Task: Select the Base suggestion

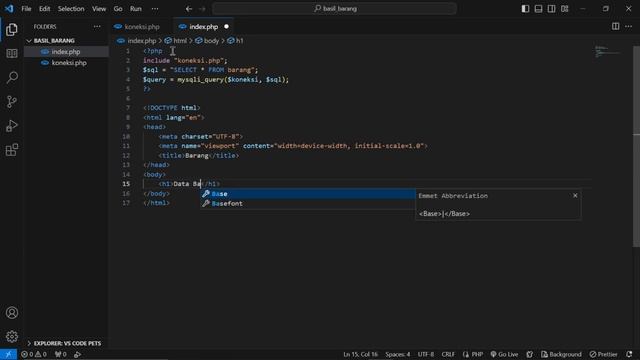Action: click(308, 194)
